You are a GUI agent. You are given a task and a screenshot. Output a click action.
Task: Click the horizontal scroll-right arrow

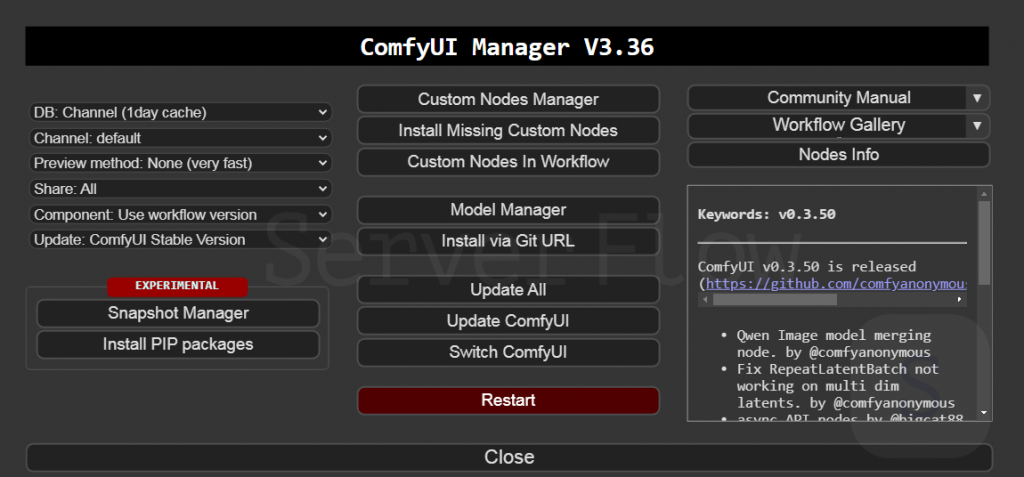pyautogui.click(x=960, y=299)
